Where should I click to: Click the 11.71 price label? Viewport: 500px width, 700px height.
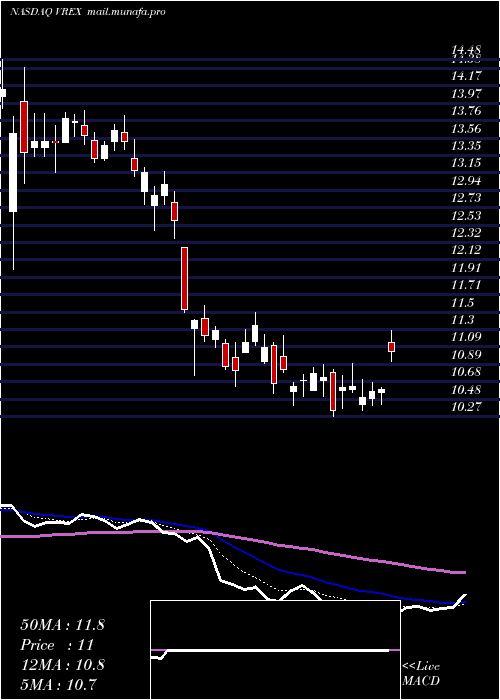[x=466, y=285]
